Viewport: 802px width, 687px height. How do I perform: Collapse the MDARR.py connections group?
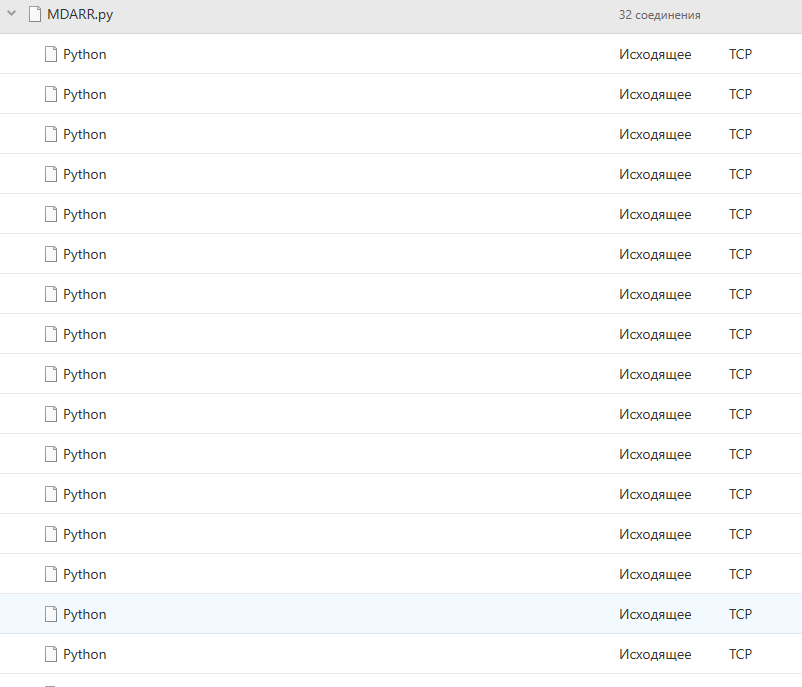tap(12, 14)
